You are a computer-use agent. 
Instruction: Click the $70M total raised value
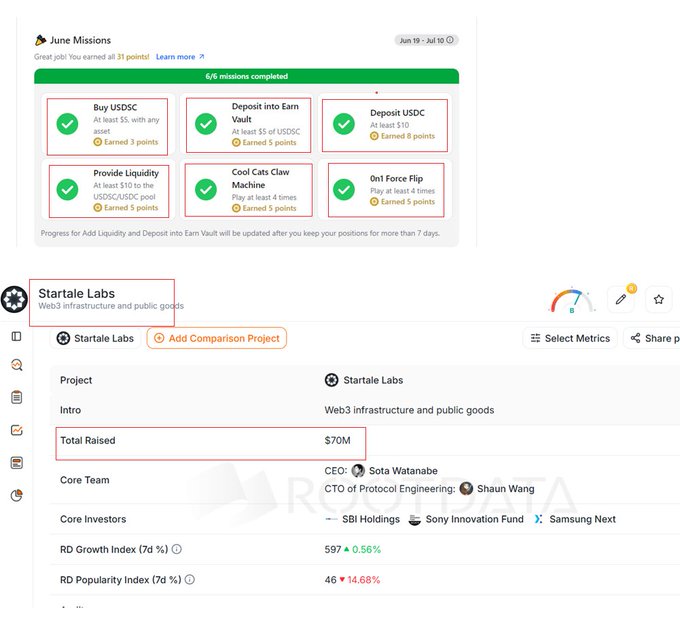[337, 441]
